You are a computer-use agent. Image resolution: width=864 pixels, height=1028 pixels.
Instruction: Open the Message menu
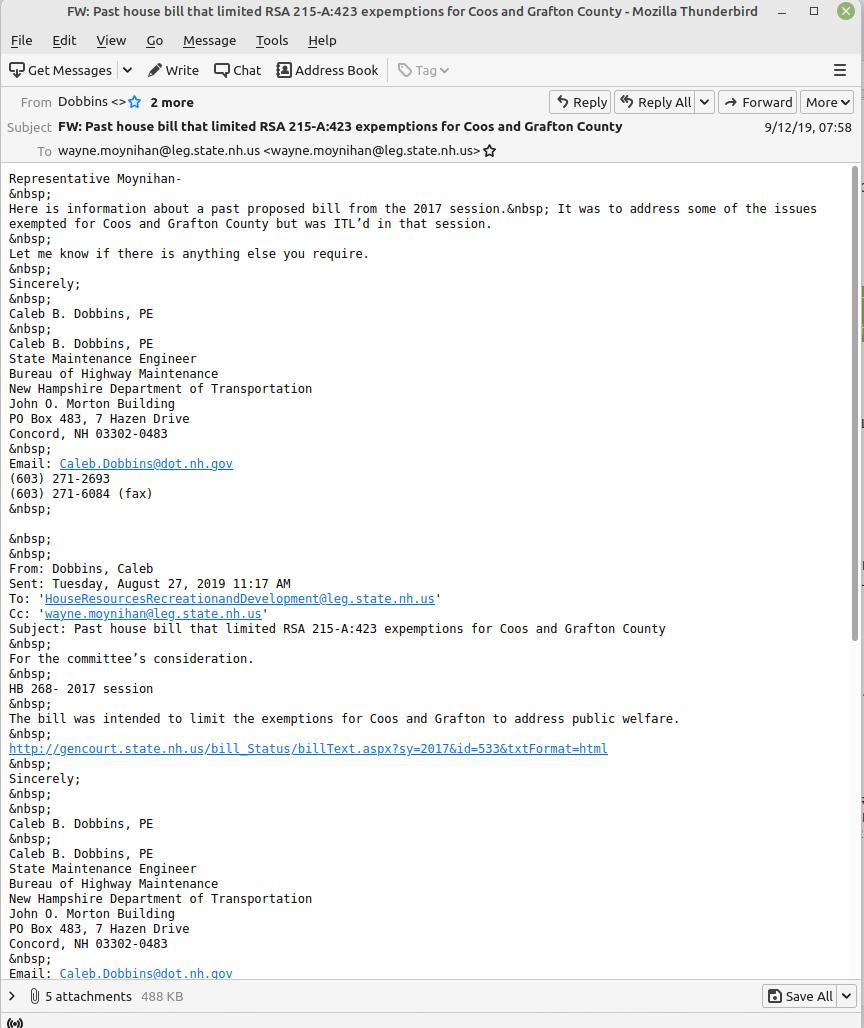(x=209, y=40)
